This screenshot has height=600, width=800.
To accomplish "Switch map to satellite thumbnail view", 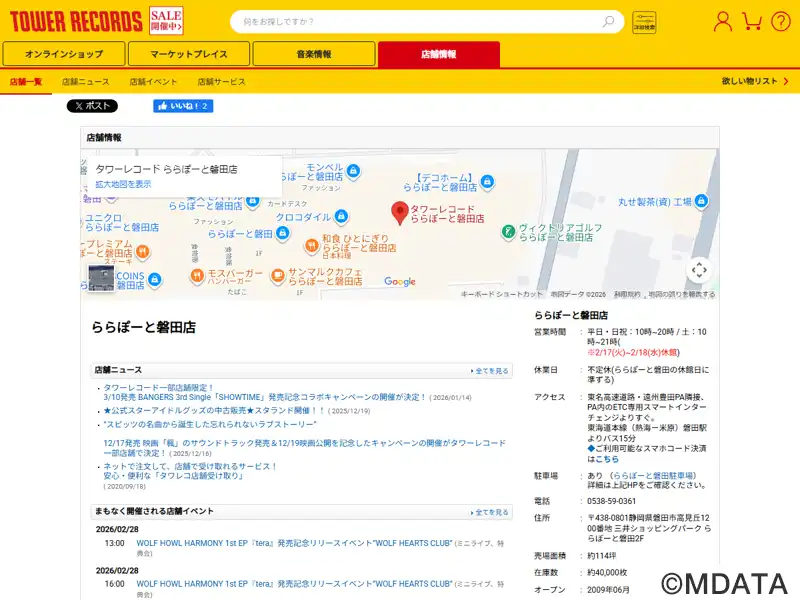I will pyautogui.click(x=101, y=277).
